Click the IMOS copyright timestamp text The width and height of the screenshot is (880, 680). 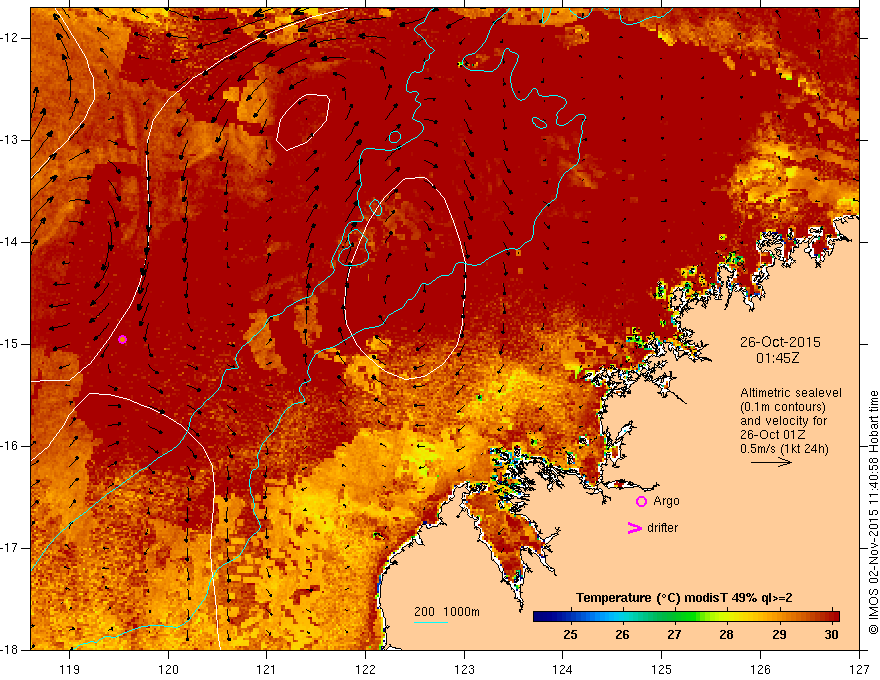(873, 513)
